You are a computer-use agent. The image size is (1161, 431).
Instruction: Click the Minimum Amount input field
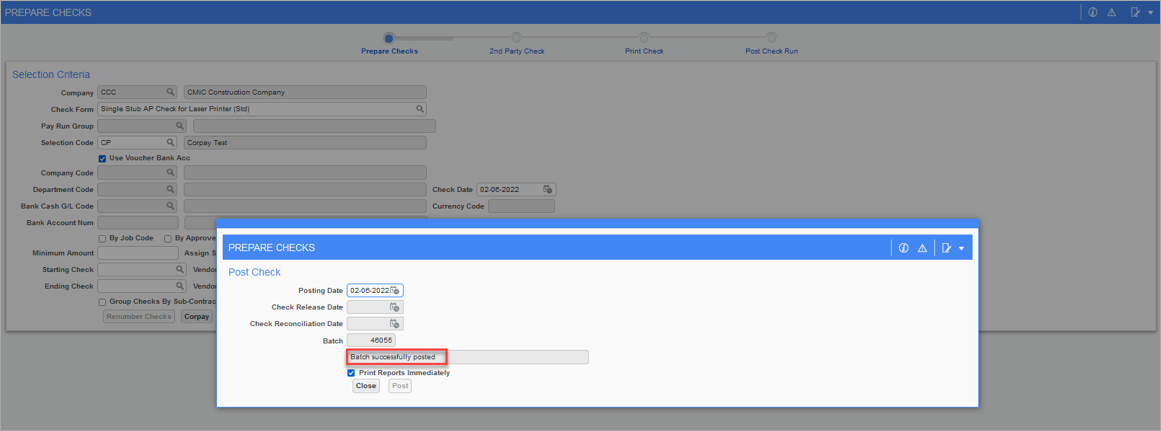coord(138,254)
